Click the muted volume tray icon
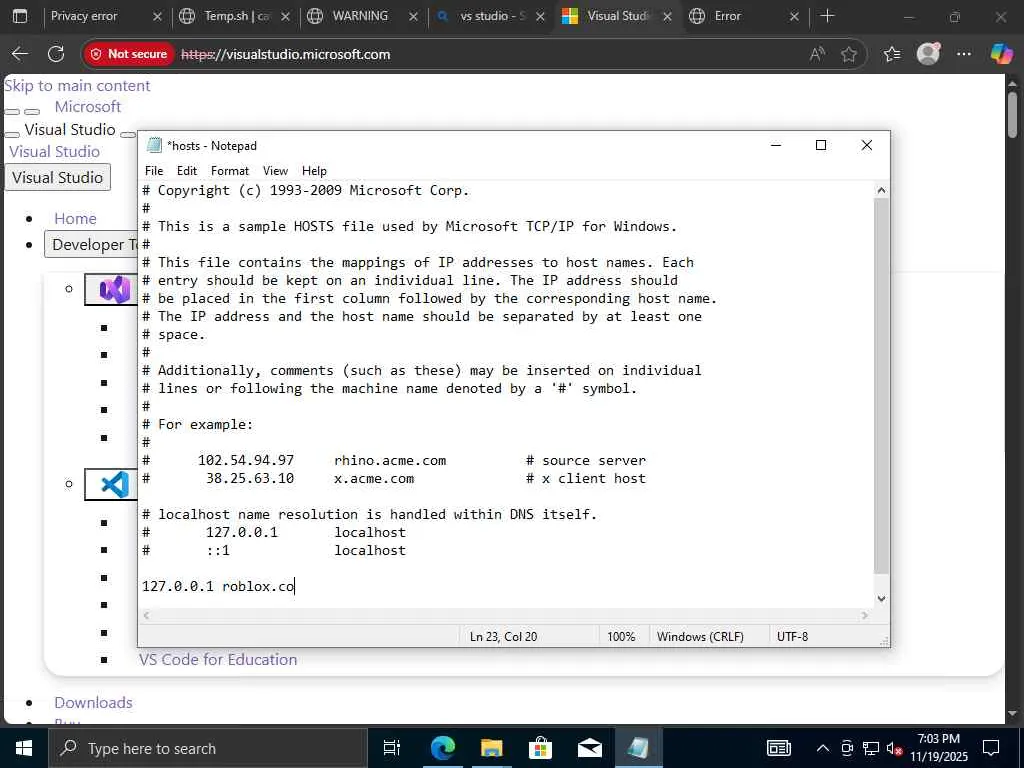 (x=895, y=748)
